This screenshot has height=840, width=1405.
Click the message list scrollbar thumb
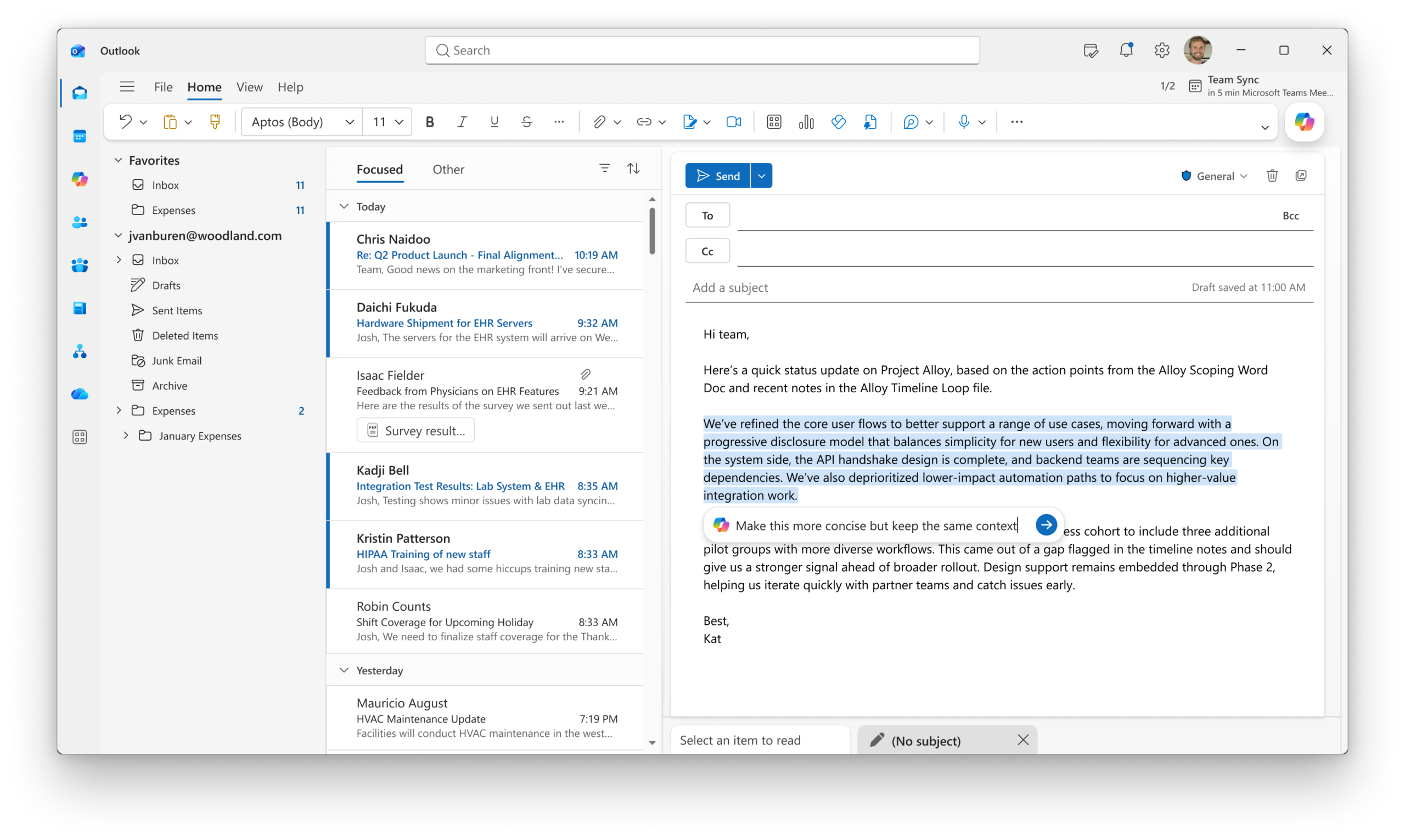652,231
